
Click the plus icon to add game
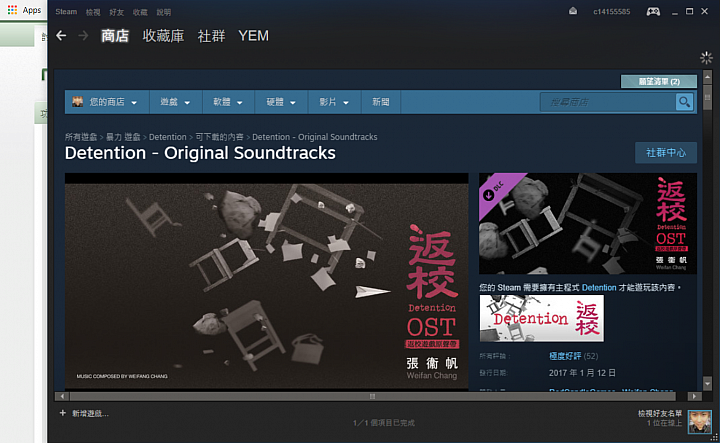(63, 413)
